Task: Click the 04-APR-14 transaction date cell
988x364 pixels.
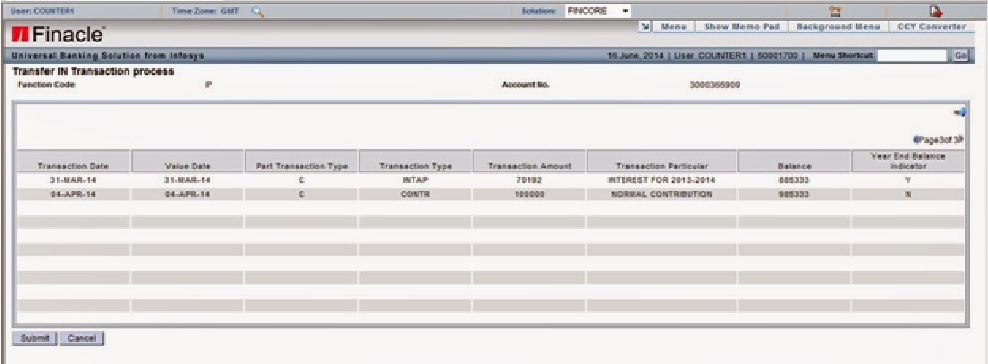Action: coord(74,195)
